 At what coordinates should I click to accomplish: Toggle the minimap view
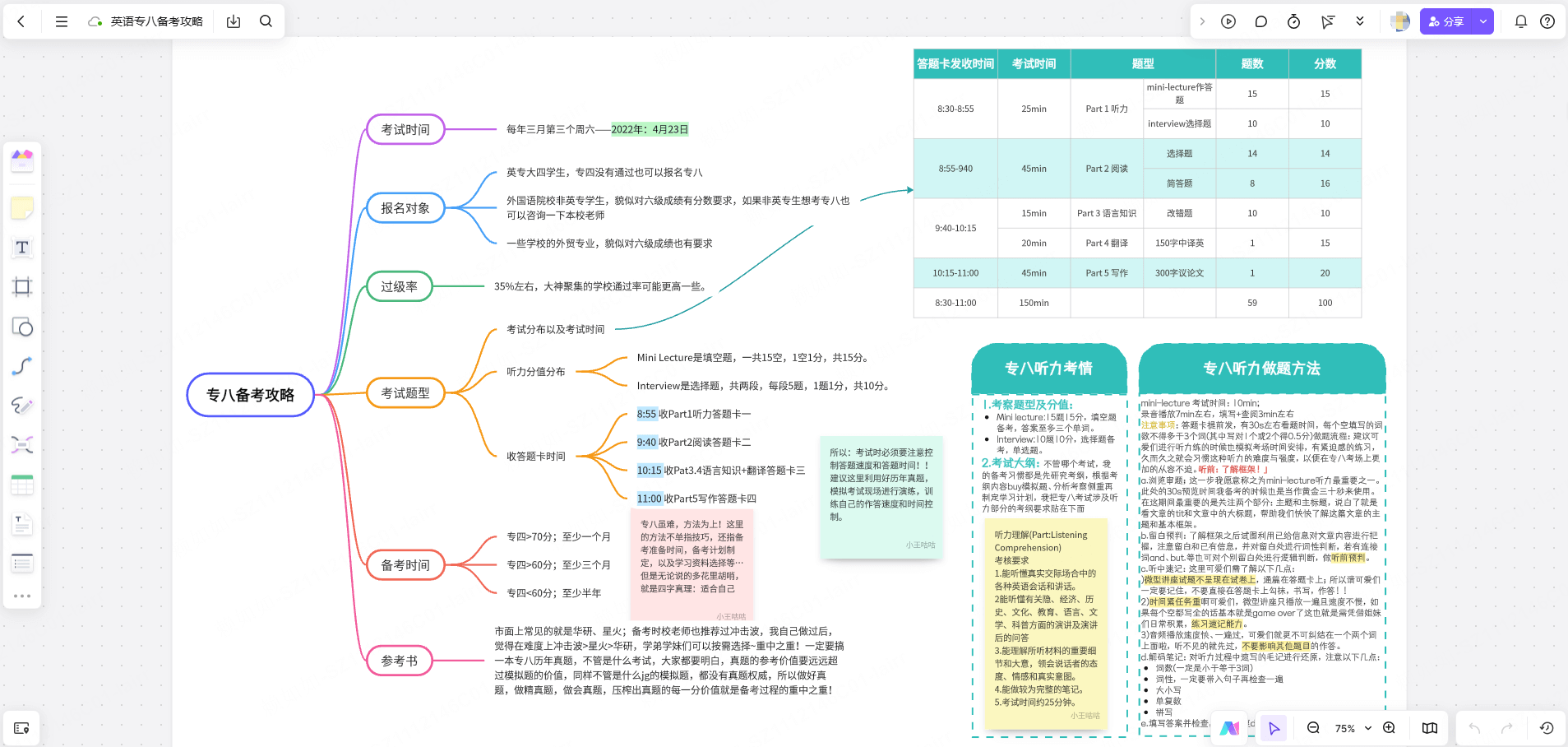pyautogui.click(x=1430, y=728)
